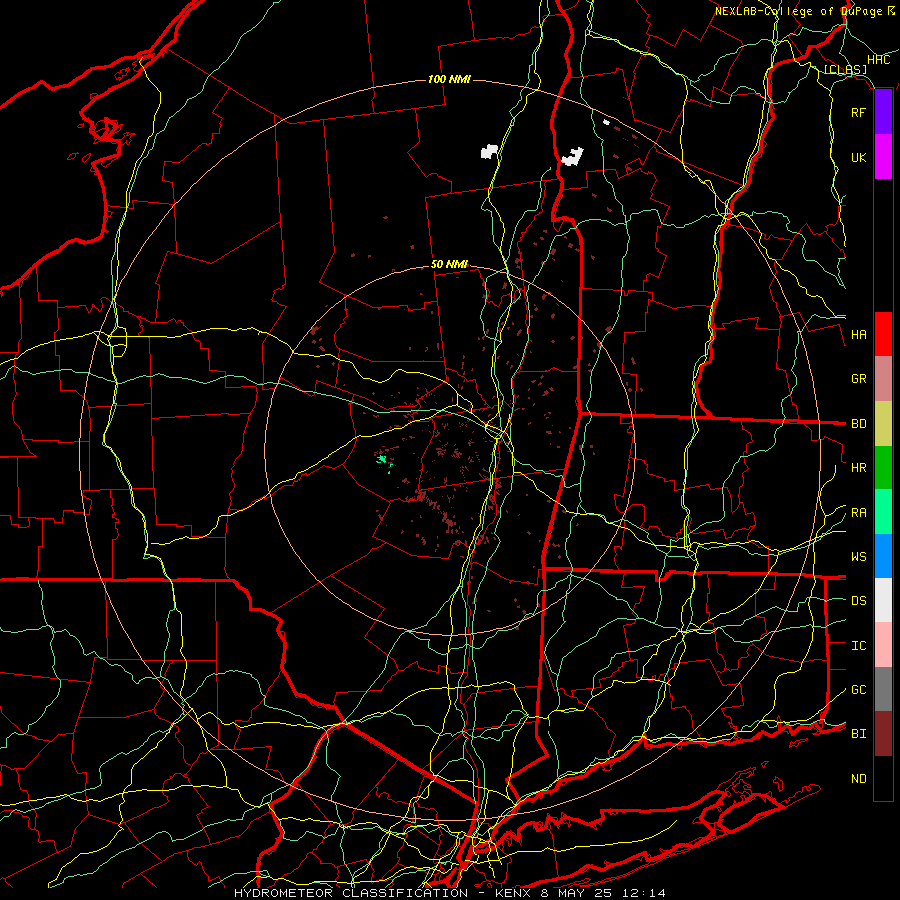900x900 pixels.
Task: Click the 'GC' legend label text
Action: coord(859,689)
